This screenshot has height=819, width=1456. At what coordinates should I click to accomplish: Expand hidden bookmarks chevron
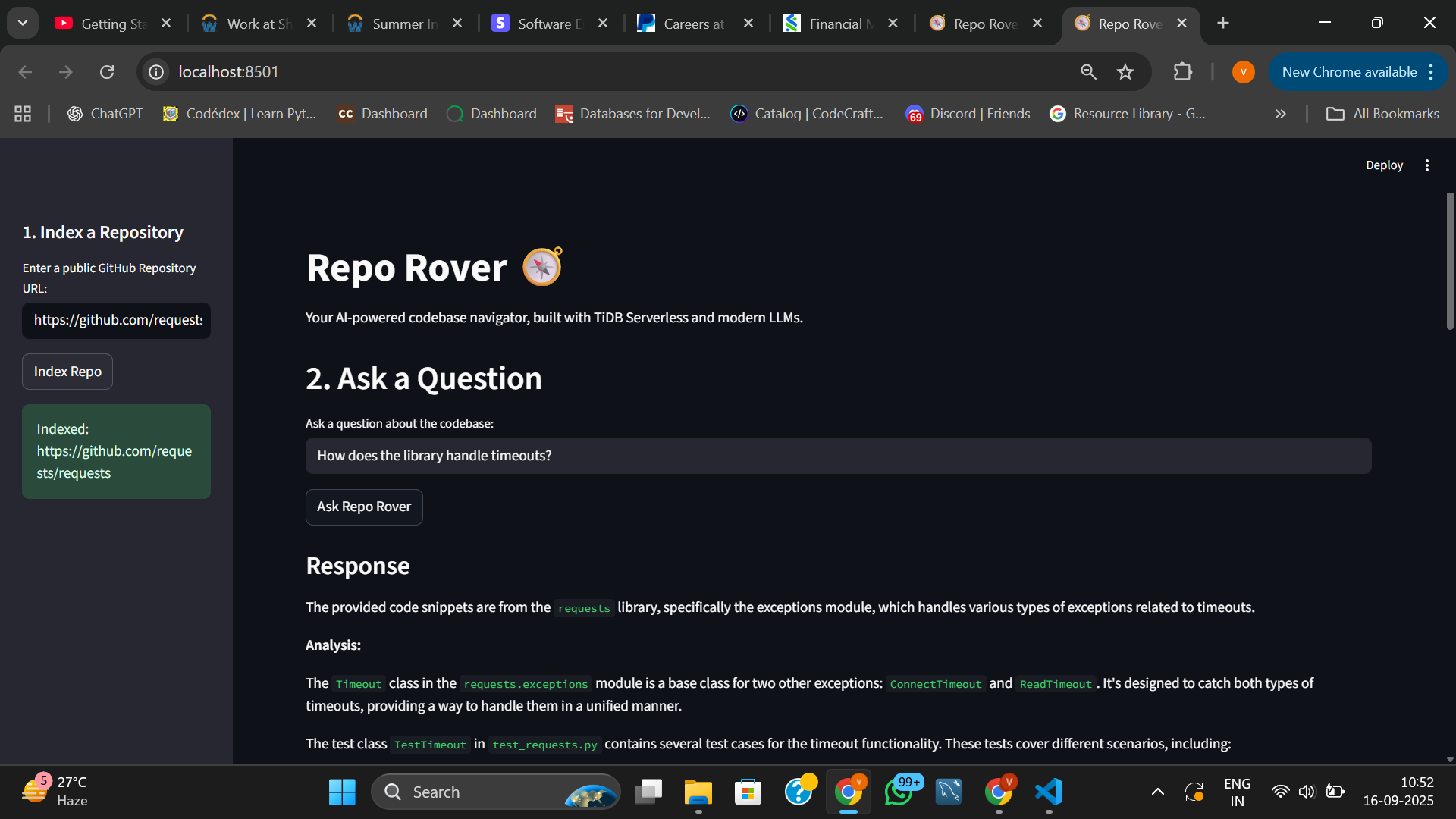point(1281,114)
